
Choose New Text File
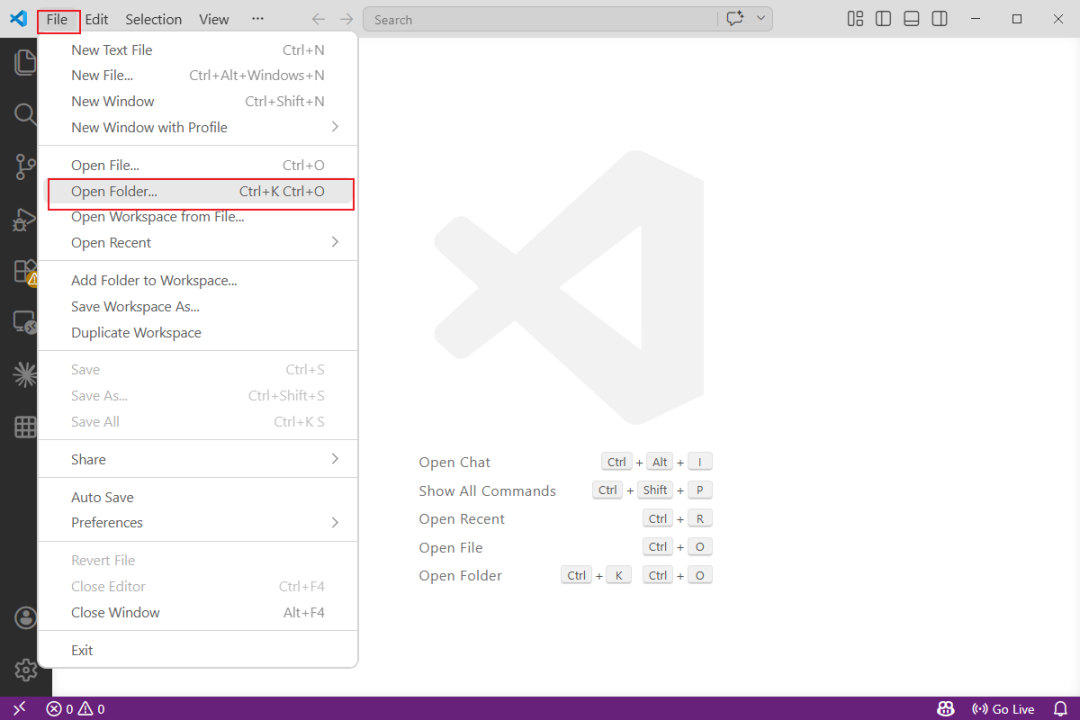click(198, 50)
